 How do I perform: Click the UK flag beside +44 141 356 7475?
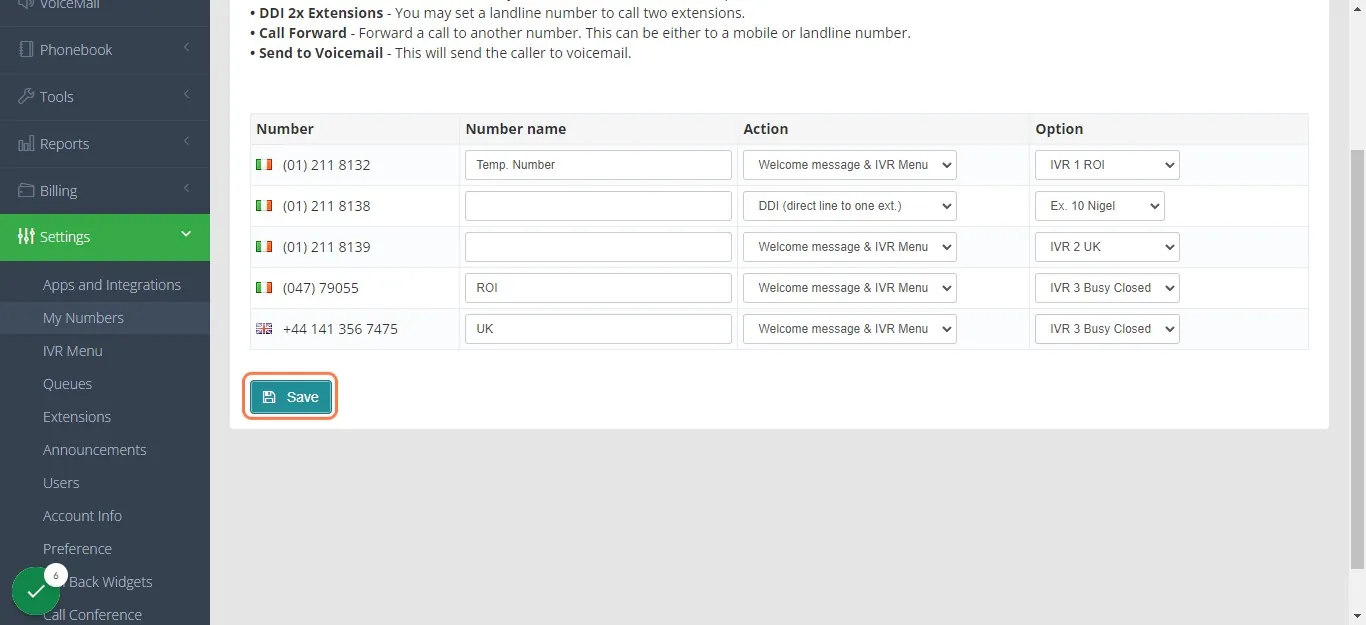coord(264,329)
